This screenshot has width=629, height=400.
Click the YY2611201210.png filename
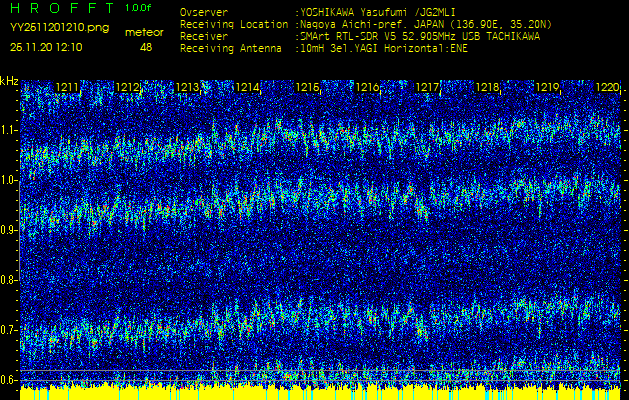pos(49,29)
